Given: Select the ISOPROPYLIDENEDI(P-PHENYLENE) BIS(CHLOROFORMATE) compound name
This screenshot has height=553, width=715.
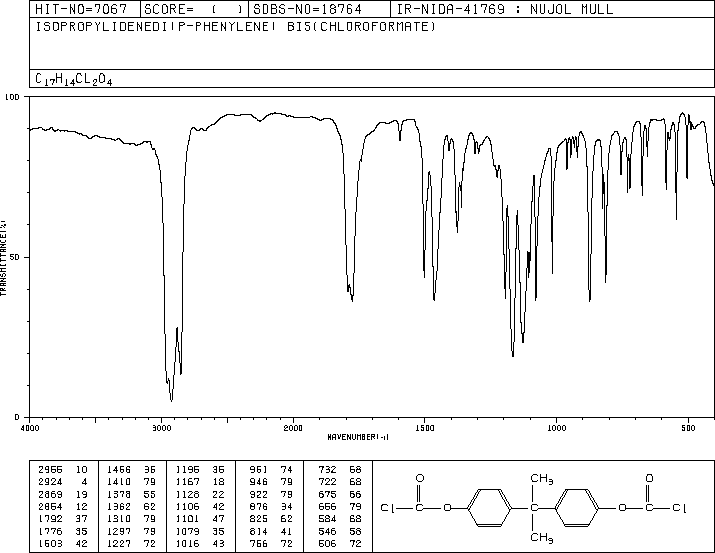Looking at the screenshot, I should point(236,26).
